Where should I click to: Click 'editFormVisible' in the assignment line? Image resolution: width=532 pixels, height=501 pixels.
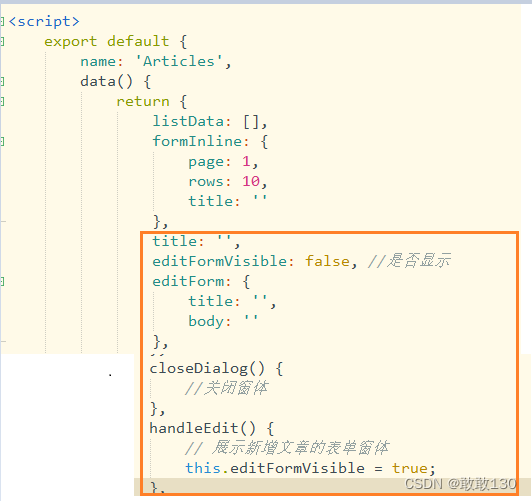pyautogui.click(x=298, y=468)
